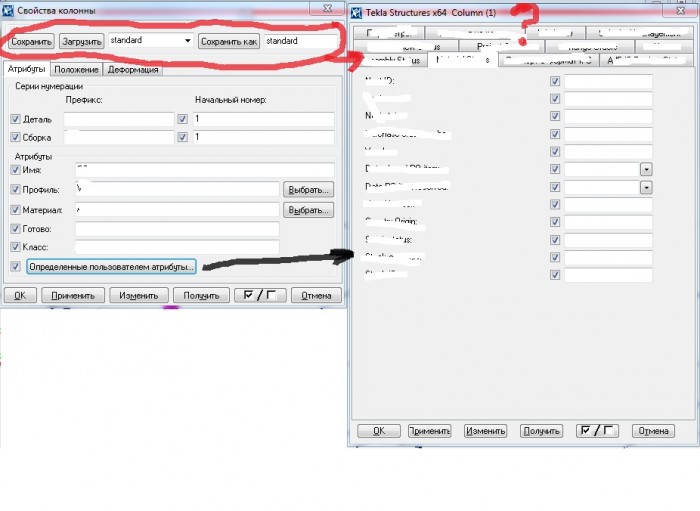700x511 pixels.
Task: Close the Свойства колонны dialog
Action: click(328, 8)
